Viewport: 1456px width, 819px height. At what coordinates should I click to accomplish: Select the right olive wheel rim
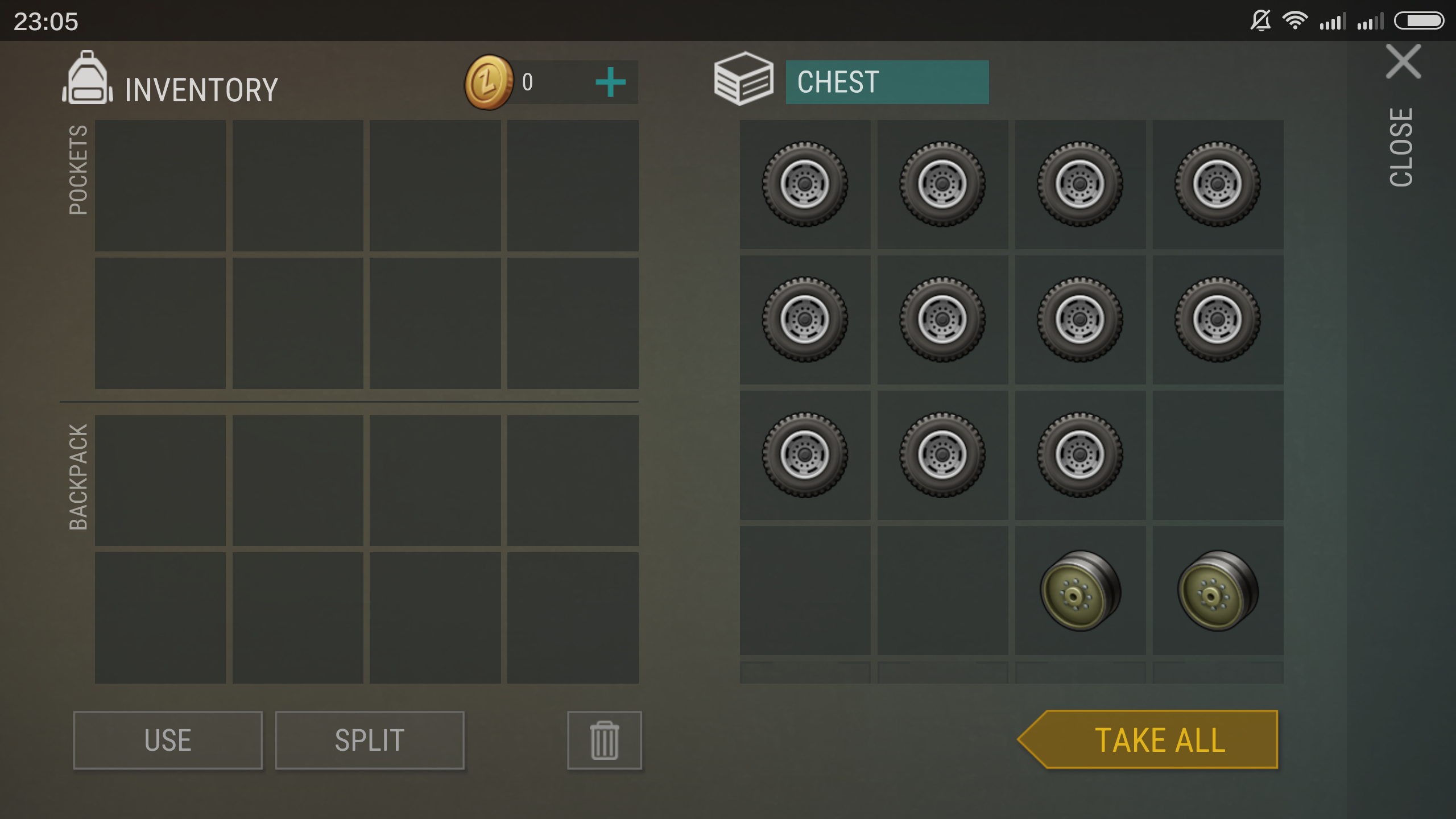(x=1218, y=590)
